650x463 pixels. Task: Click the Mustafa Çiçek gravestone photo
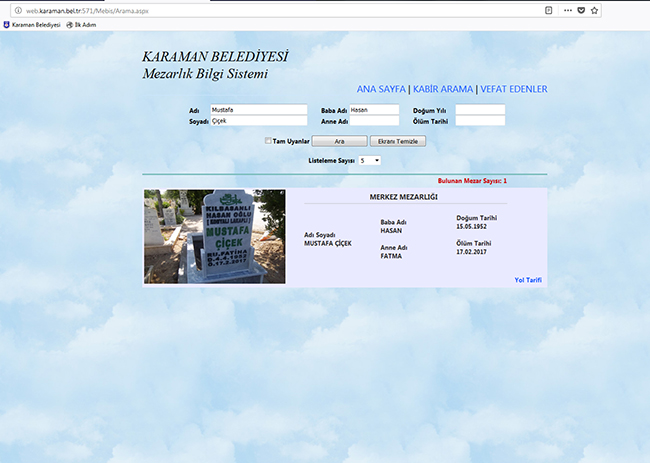(214, 237)
